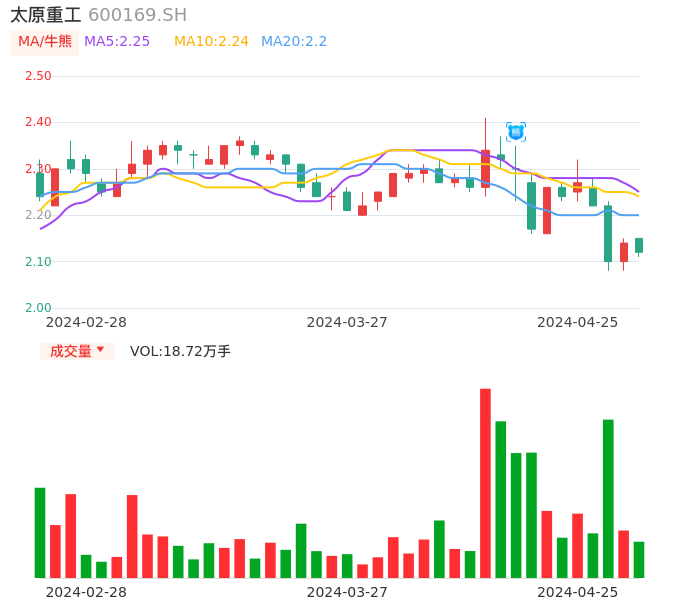The width and height of the screenshot is (686, 606).
Task: Select the rightmost green volume bar
Action: click(639, 559)
